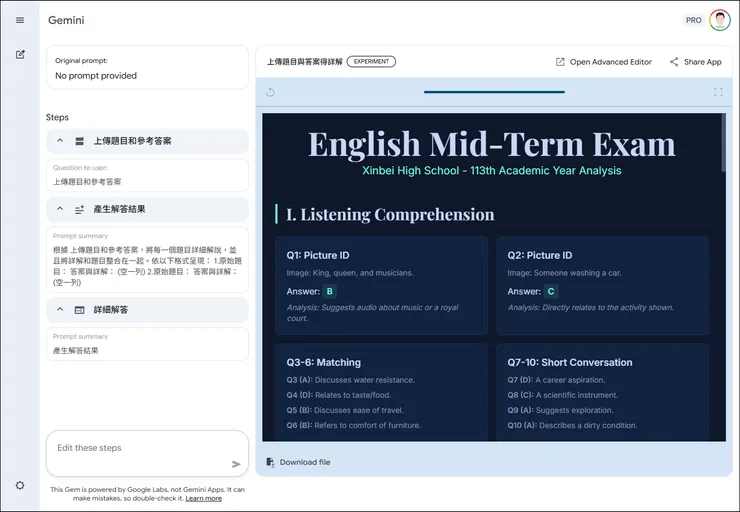Click the generate icon beside 產生解答結果
Viewport: 740px width, 512px height.
[79, 209]
